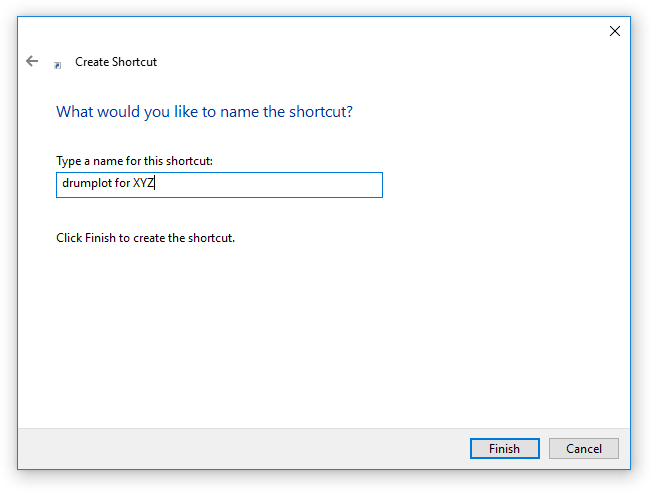Screen dimensions: 652x492
Task: Click empty space inside the name box
Action: (x=270, y=185)
